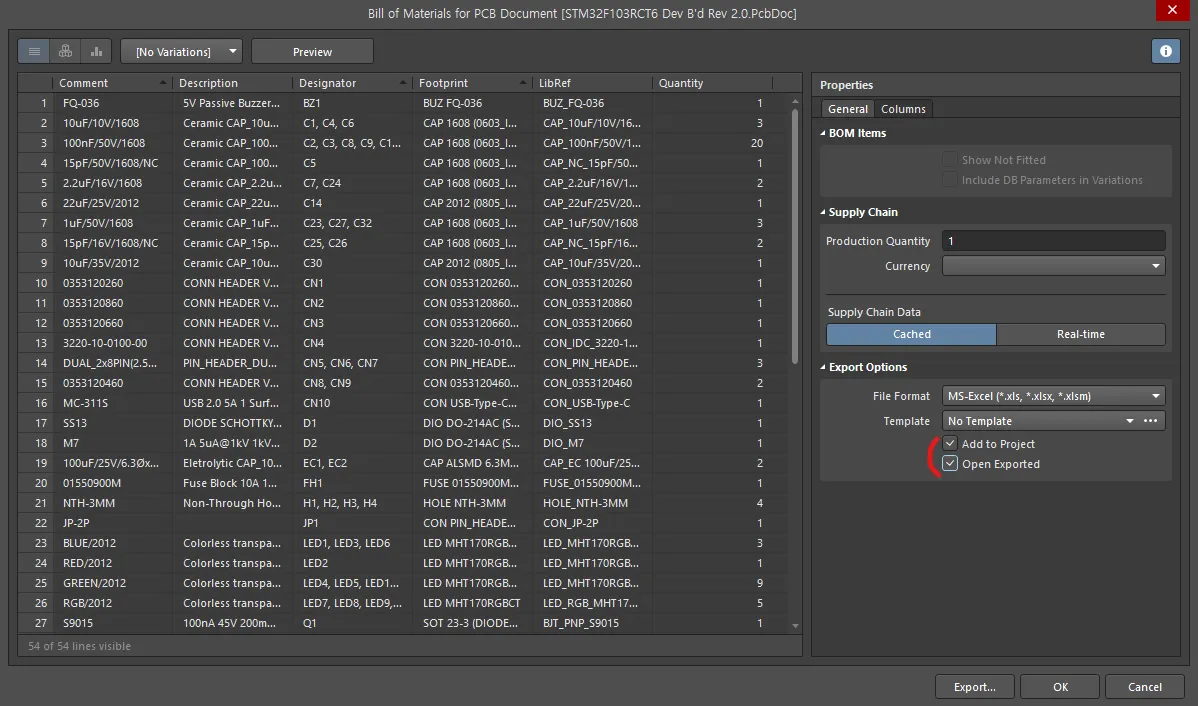
Task: Switch to grouped component view using cubes icon
Action: pos(64,50)
